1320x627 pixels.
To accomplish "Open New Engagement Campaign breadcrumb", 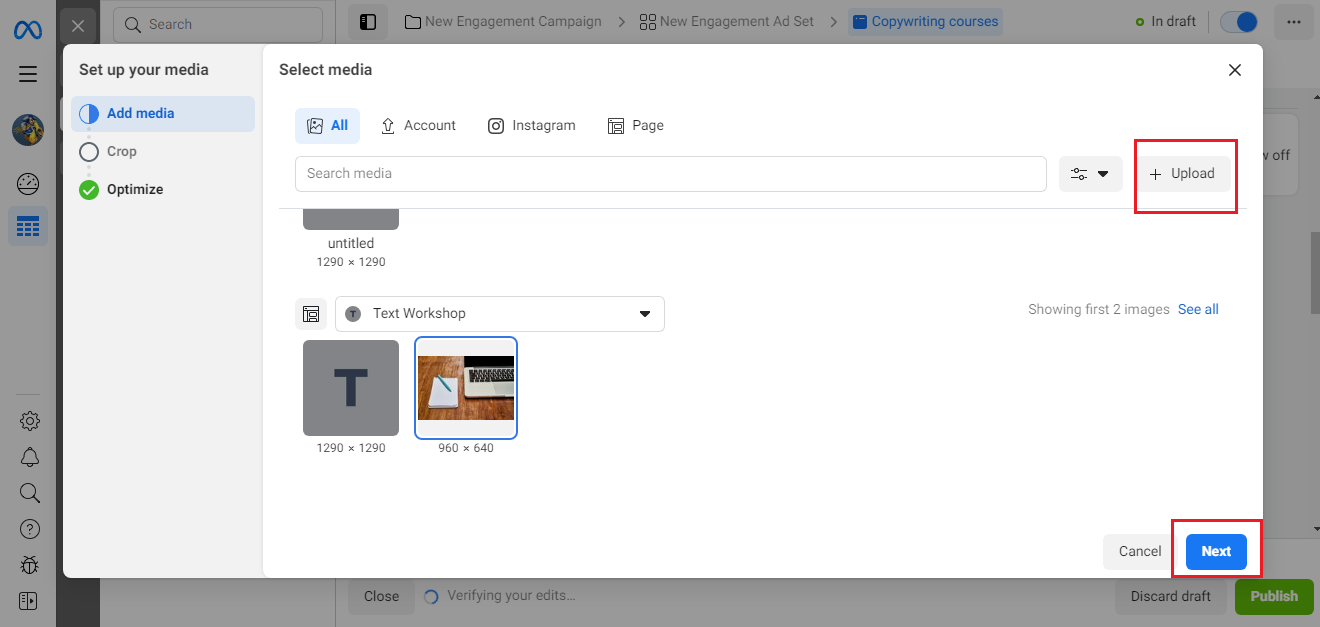I will pos(503,22).
